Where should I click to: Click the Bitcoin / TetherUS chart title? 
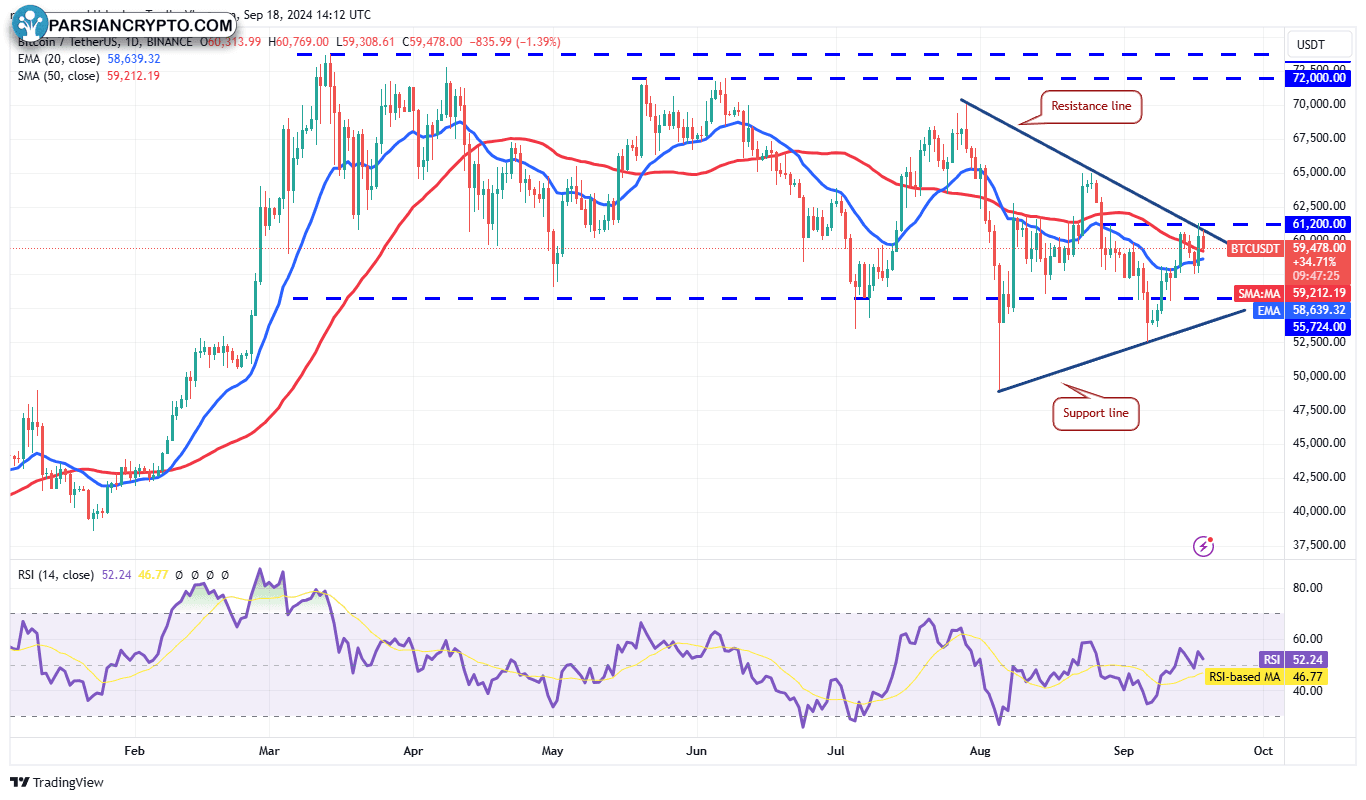click(x=103, y=42)
